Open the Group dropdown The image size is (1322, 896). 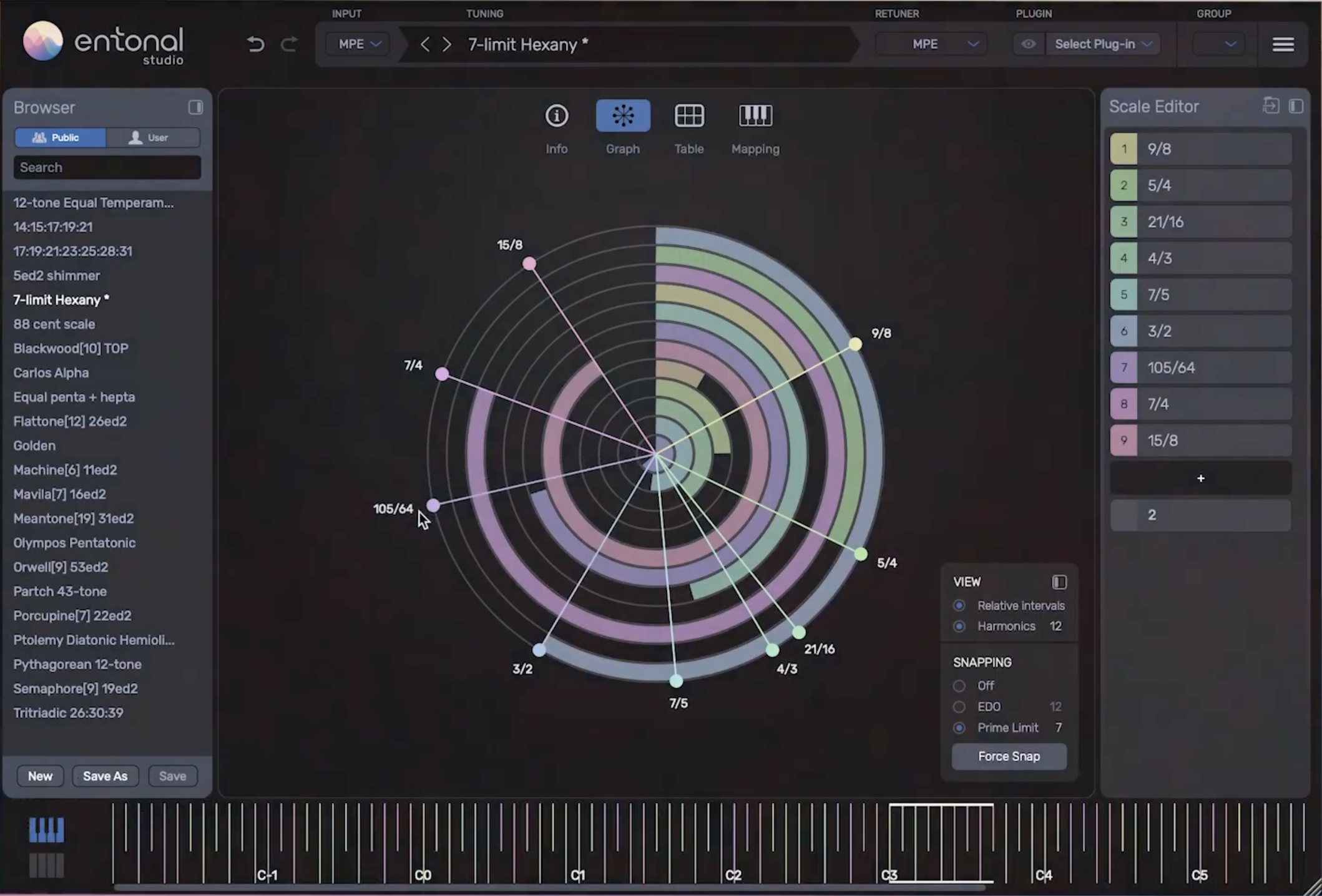[x=1218, y=44]
